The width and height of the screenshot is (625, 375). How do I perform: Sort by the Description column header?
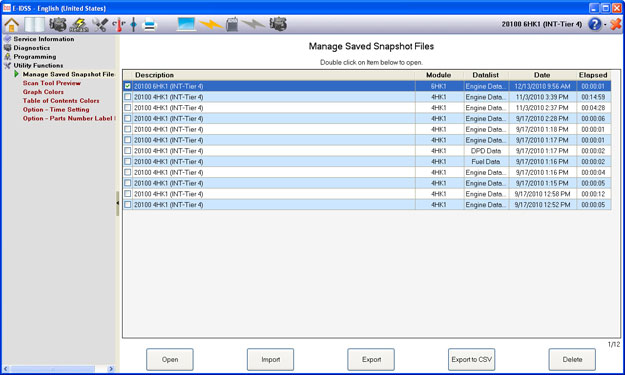click(x=273, y=75)
